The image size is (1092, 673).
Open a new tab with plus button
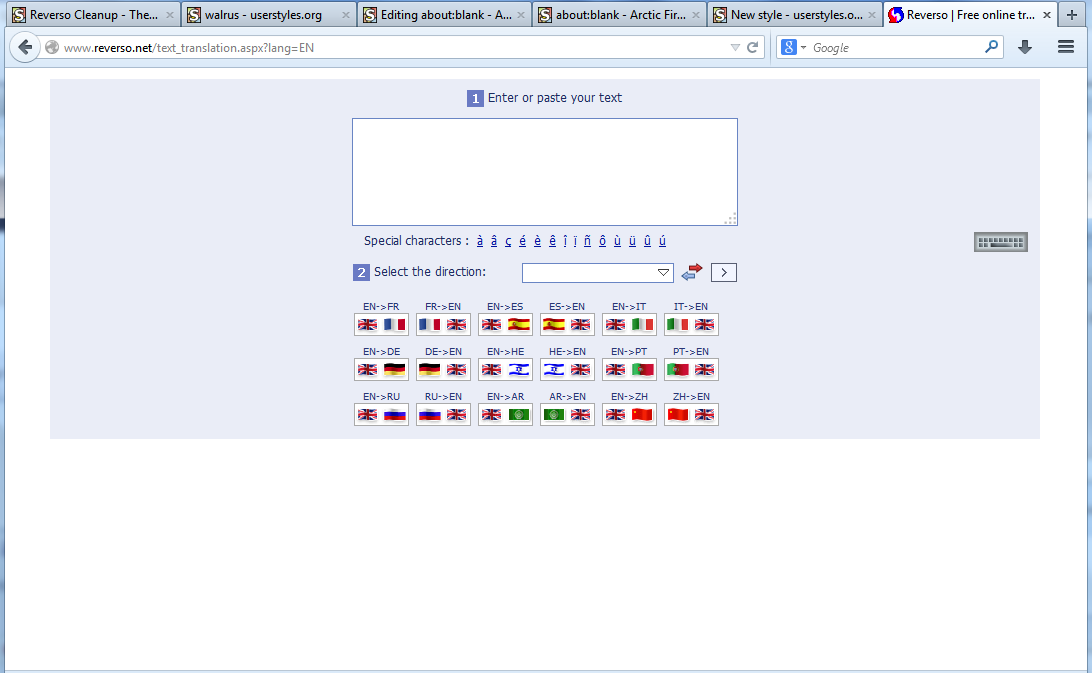(1072, 15)
